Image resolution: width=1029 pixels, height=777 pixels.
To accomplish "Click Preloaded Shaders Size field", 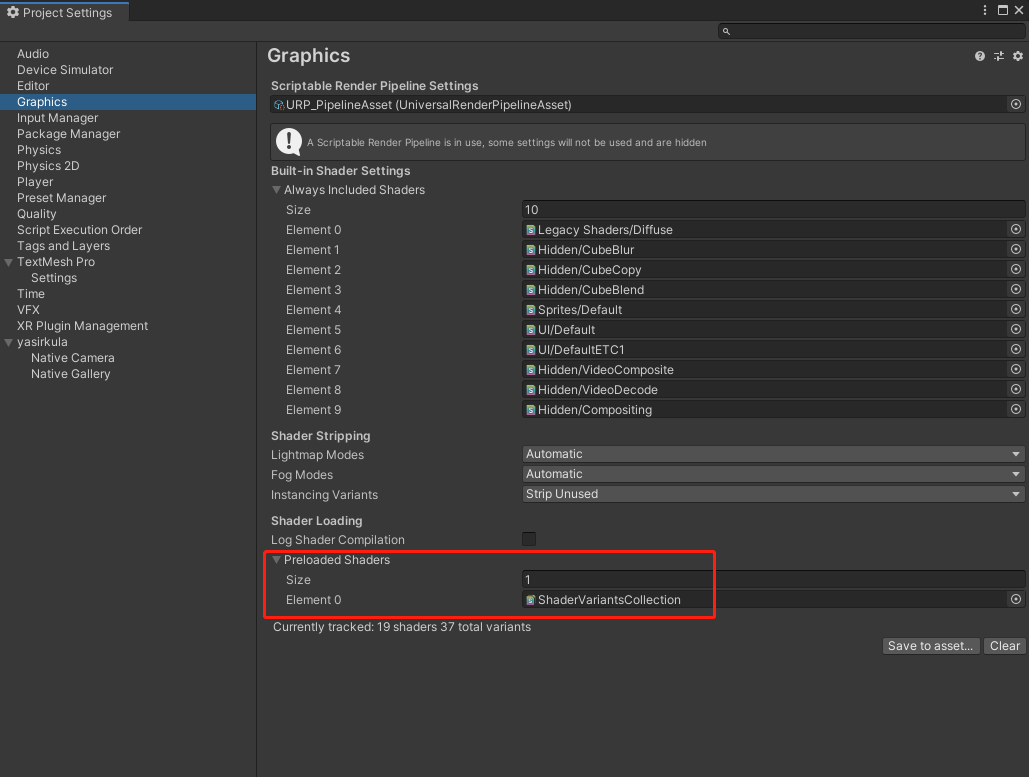I will pos(773,579).
